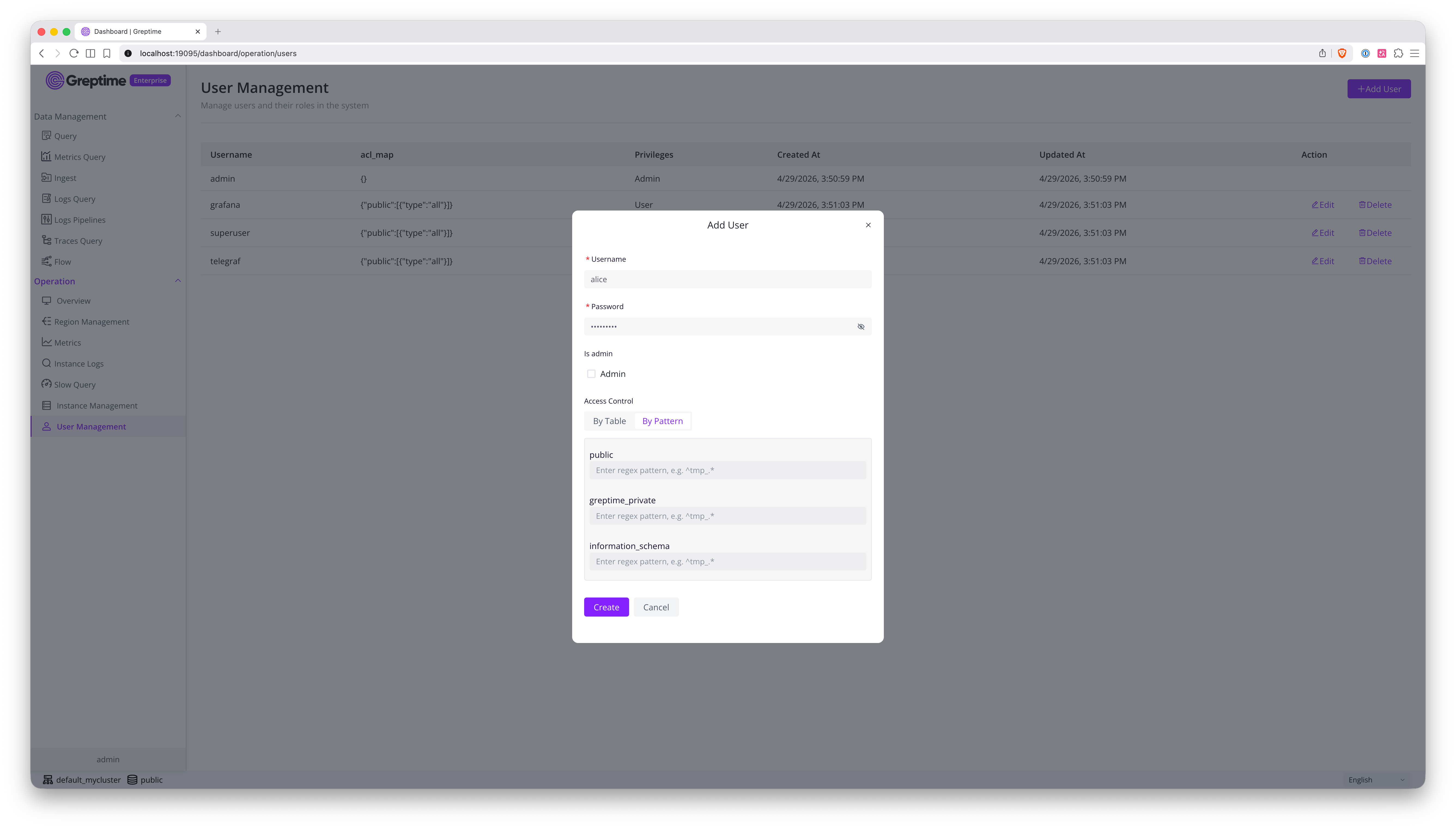This screenshot has width=1456, height=829.
Task: Open Operation Metrics page
Action: point(62,343)
